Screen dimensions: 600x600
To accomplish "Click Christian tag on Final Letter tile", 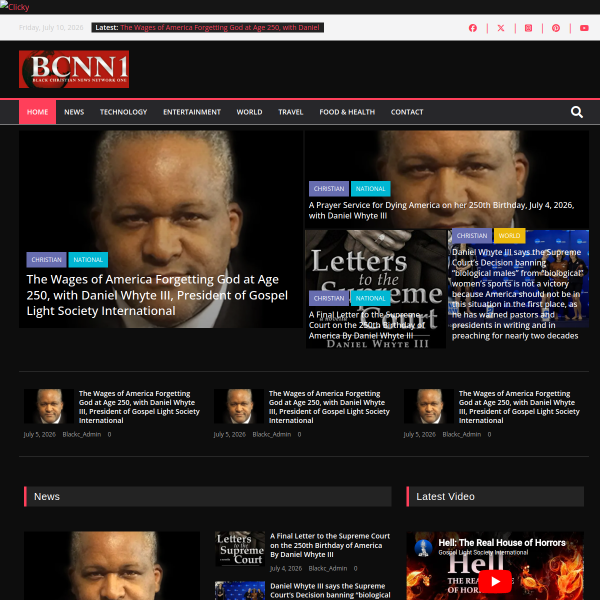I will click(x=329, y=298).
